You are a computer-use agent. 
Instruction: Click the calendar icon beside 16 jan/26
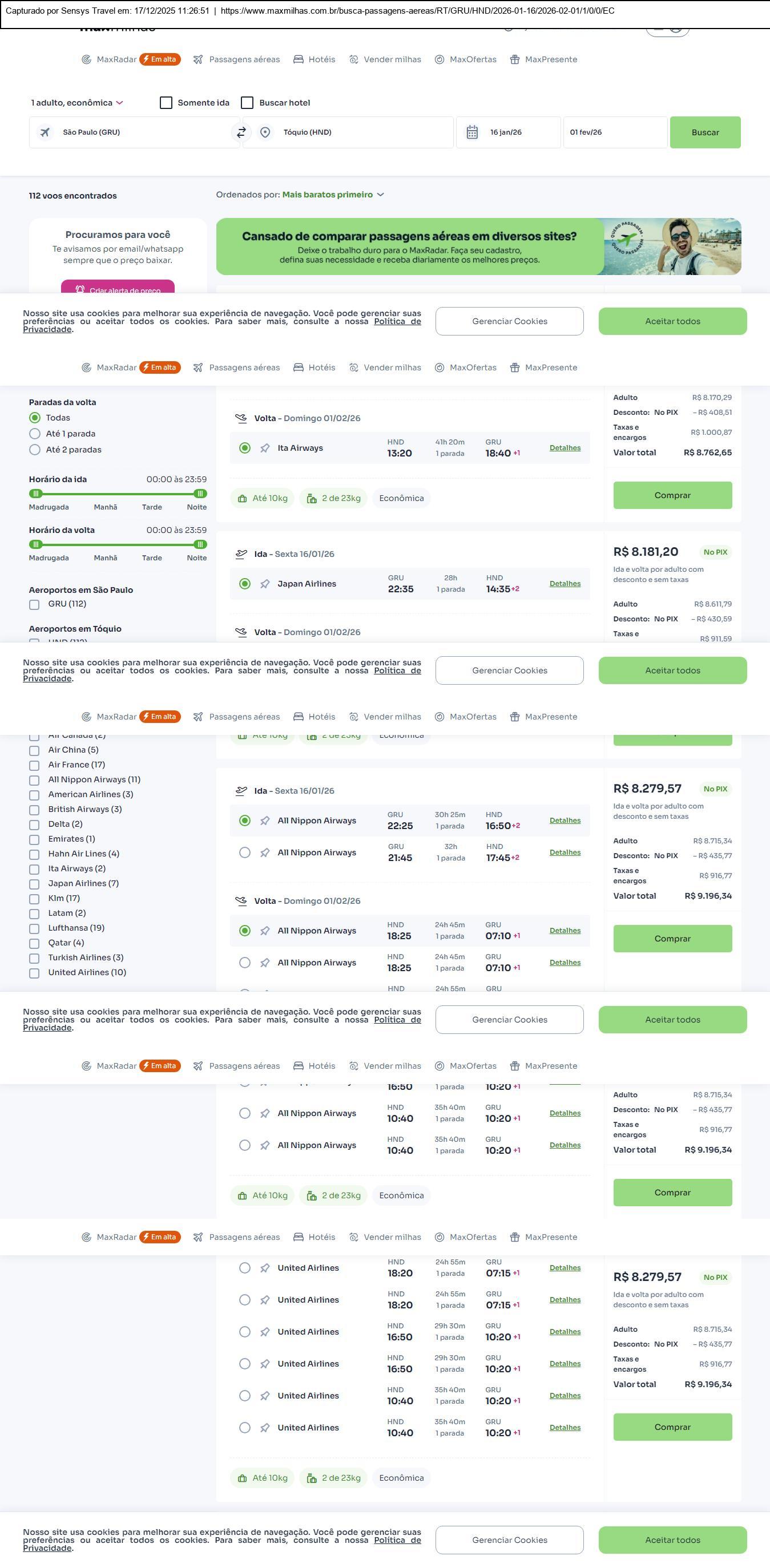click(x=471, y=132)
